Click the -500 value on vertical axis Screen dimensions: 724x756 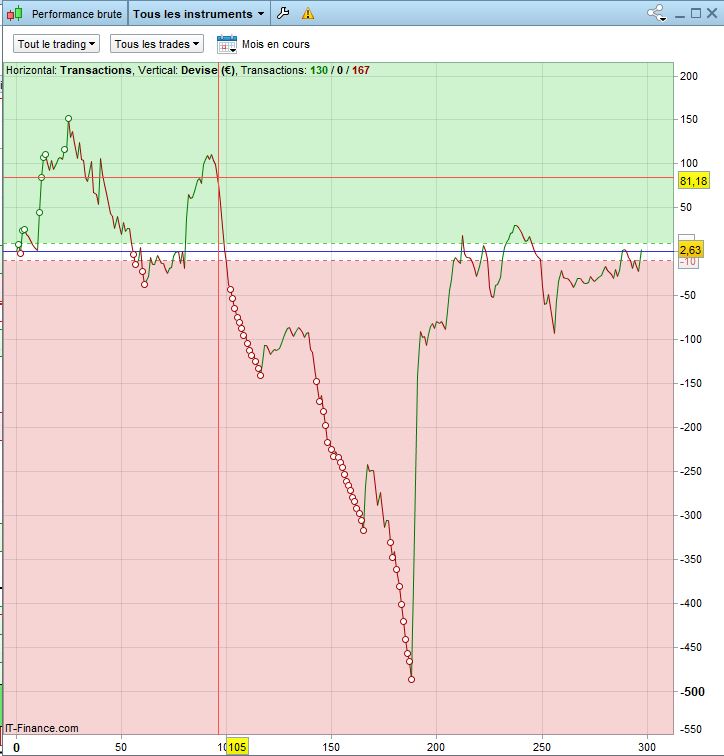click(x=692, y=691)
